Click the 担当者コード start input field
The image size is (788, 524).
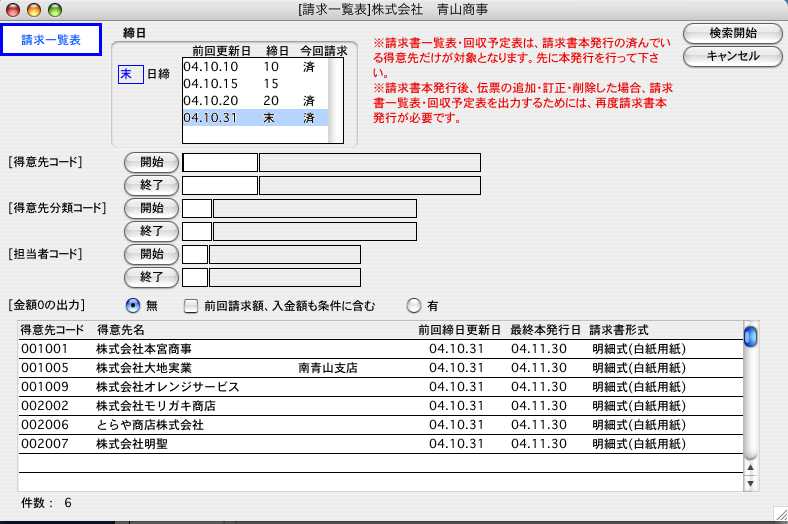[x=196, y=254]
